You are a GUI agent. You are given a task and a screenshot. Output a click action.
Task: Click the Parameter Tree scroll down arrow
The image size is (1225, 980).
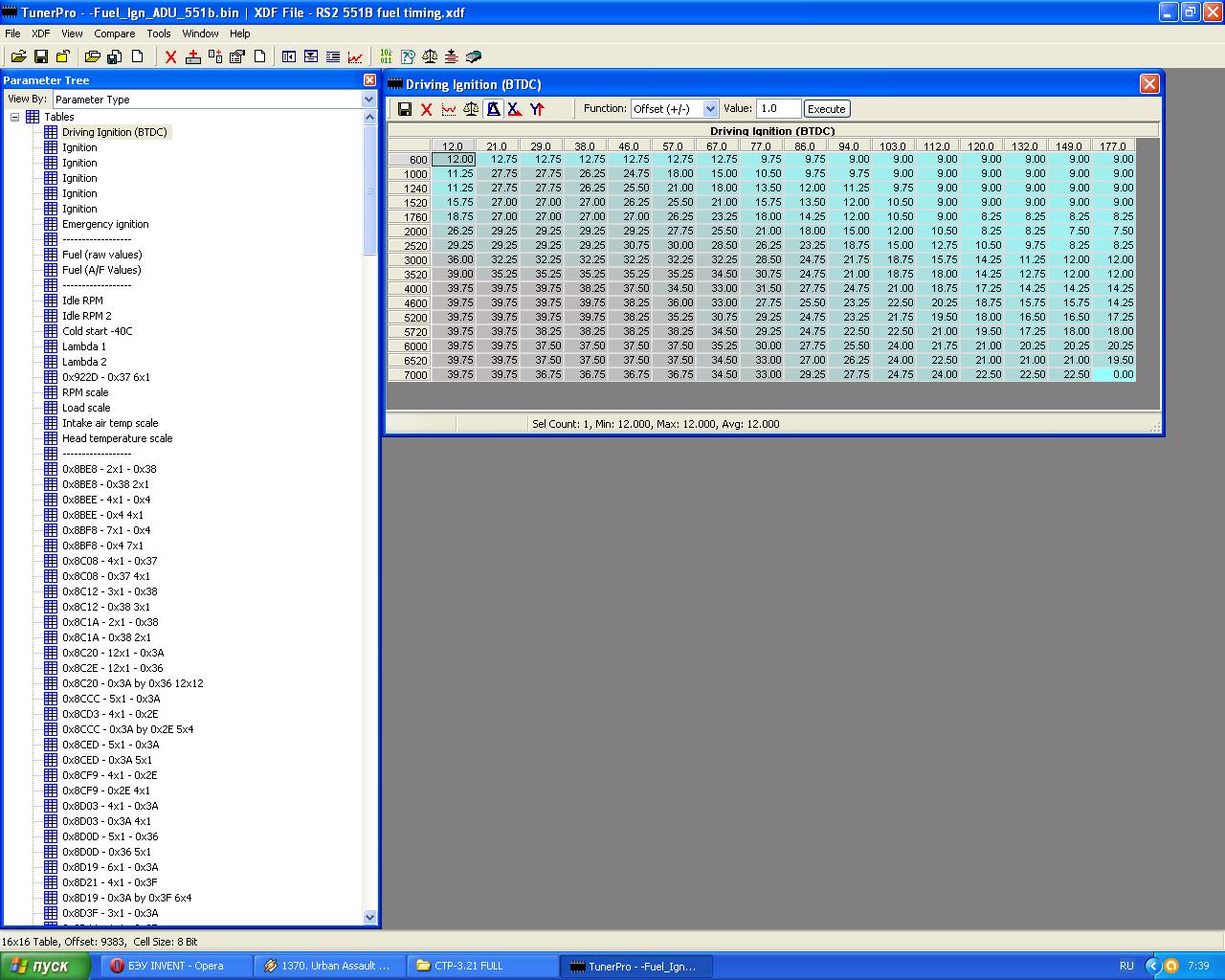370,917
